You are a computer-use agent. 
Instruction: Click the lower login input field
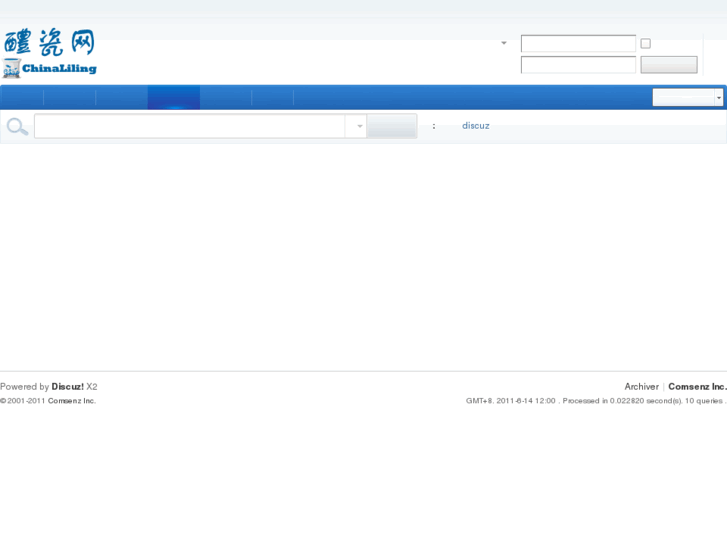pyautogui.click(x=578, y=65)
